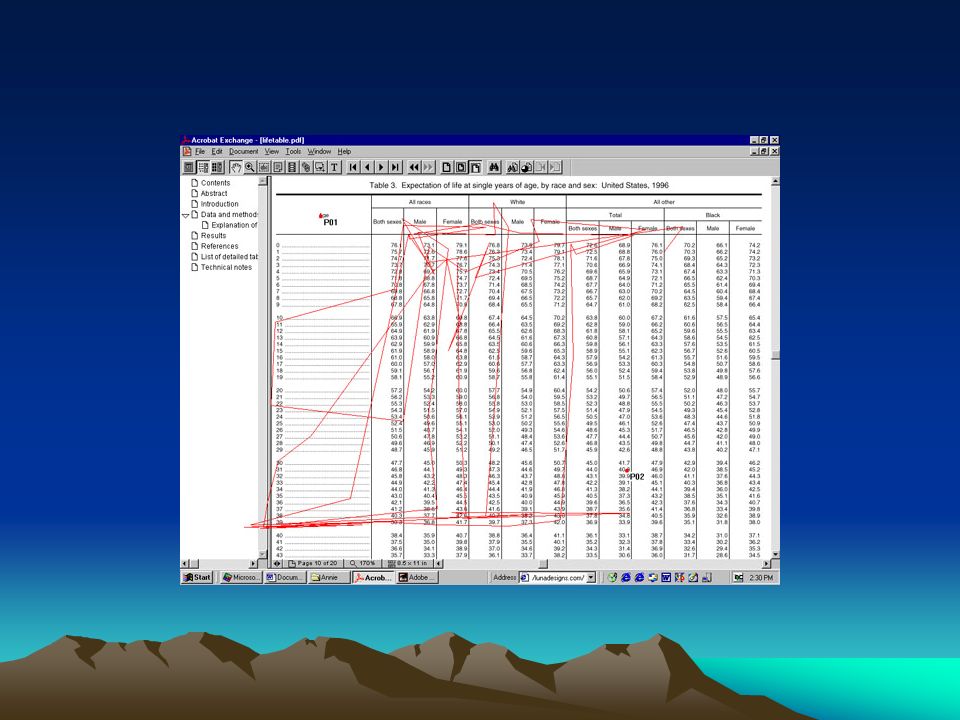Click the All other column heading

664,202
